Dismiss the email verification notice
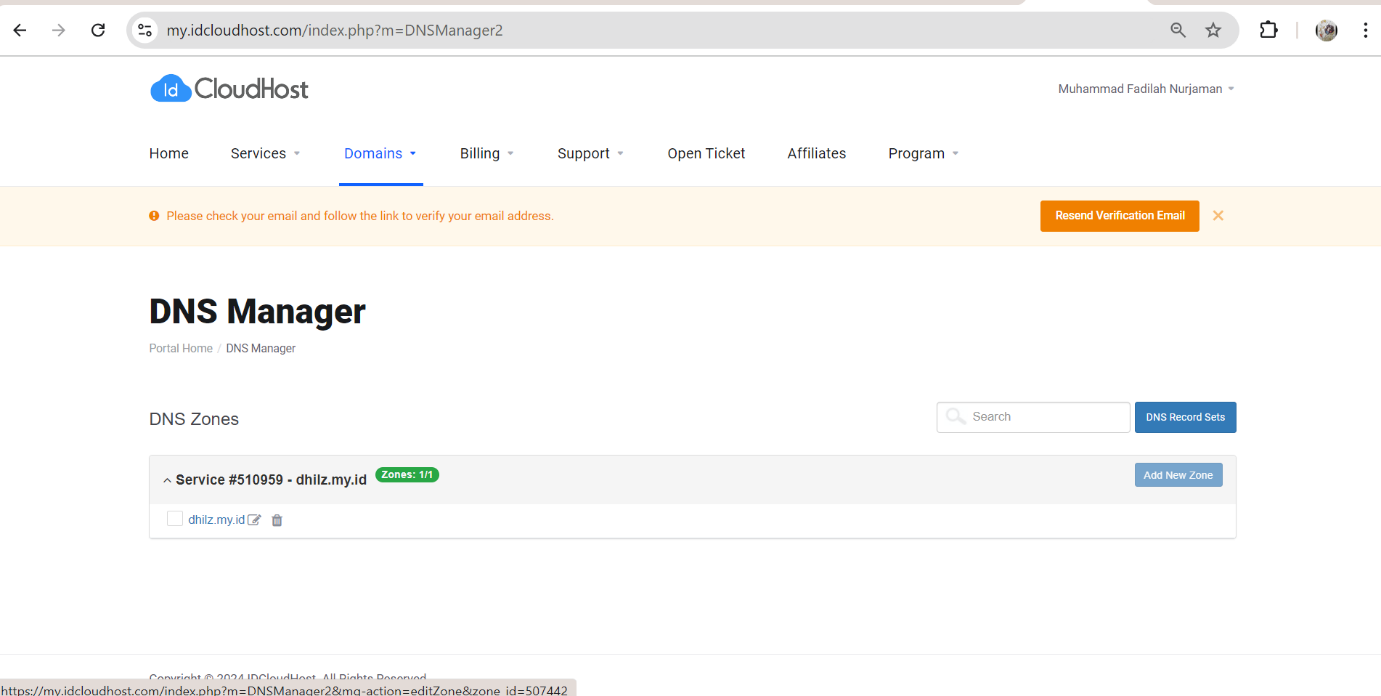 (1218, 216)
